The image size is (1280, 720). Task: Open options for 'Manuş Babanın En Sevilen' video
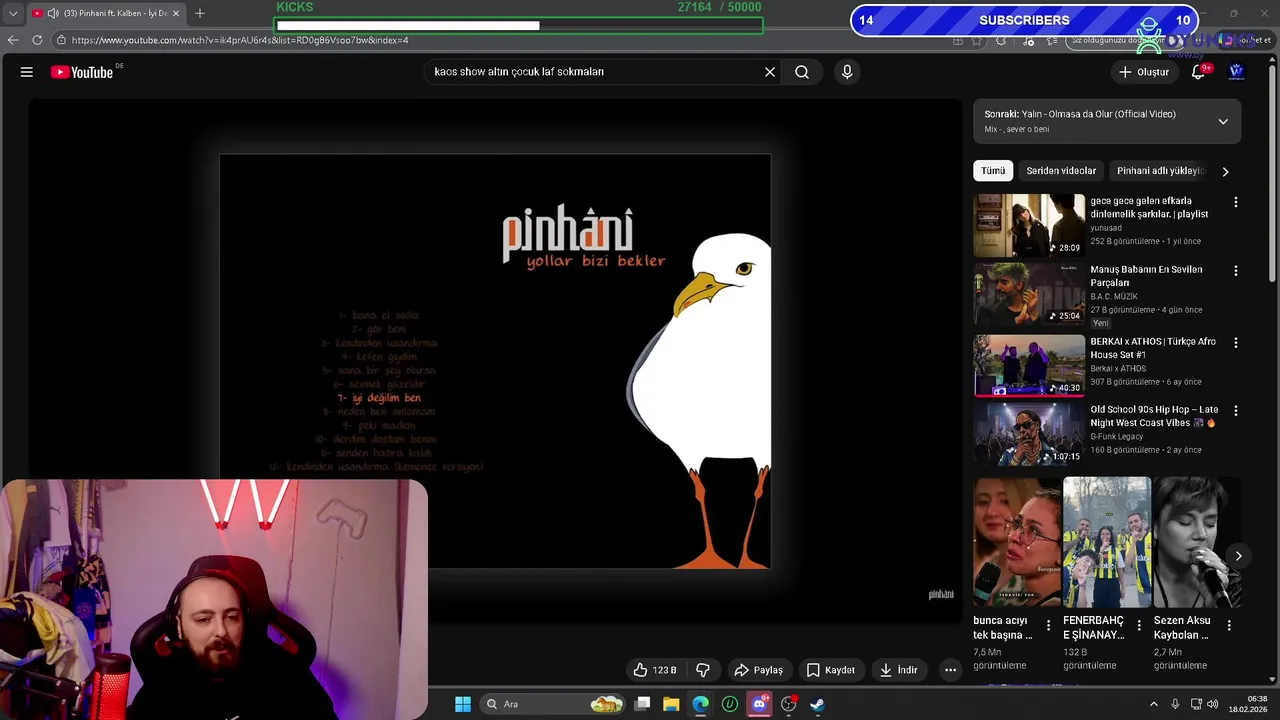pyautogui.click(x=1235, y=271)
